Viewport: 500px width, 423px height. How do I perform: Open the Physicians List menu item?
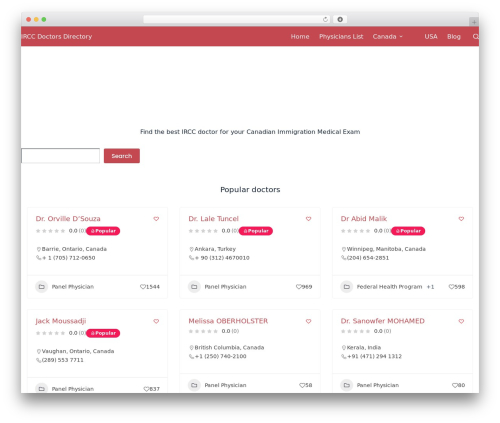point(341,36)
